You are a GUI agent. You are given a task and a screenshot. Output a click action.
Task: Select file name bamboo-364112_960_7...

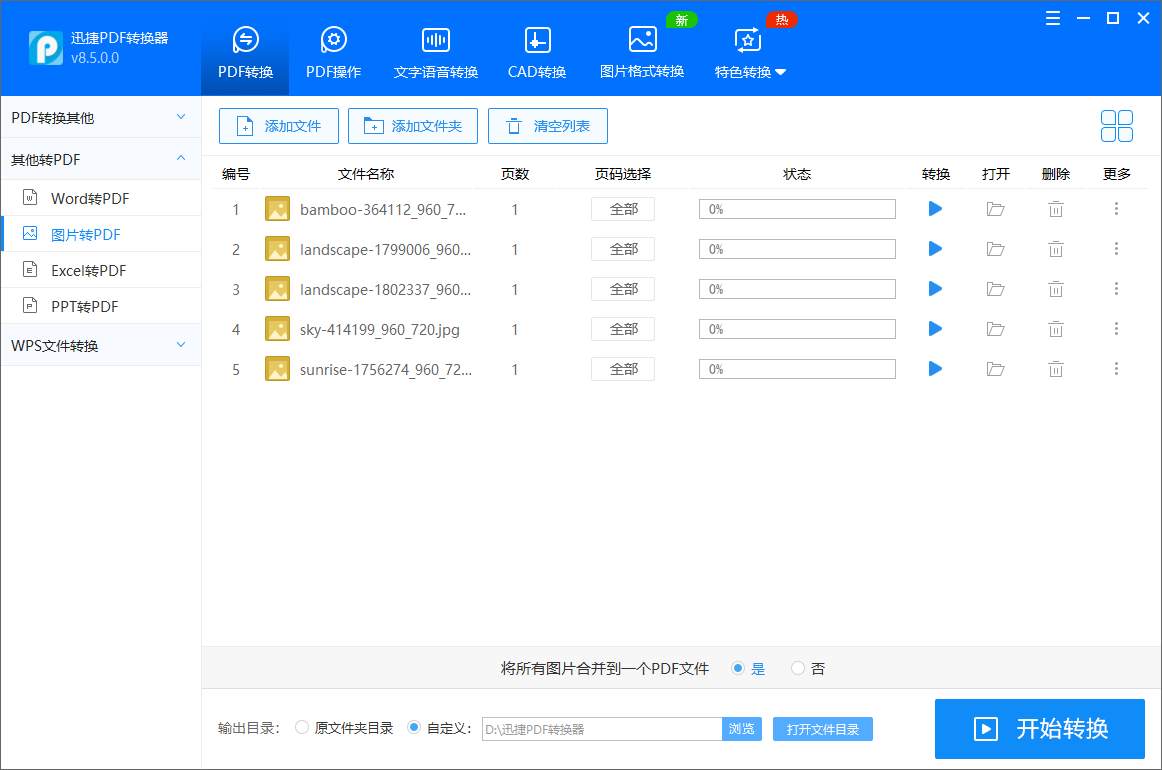pyautogui.click(x=383, y=210)
